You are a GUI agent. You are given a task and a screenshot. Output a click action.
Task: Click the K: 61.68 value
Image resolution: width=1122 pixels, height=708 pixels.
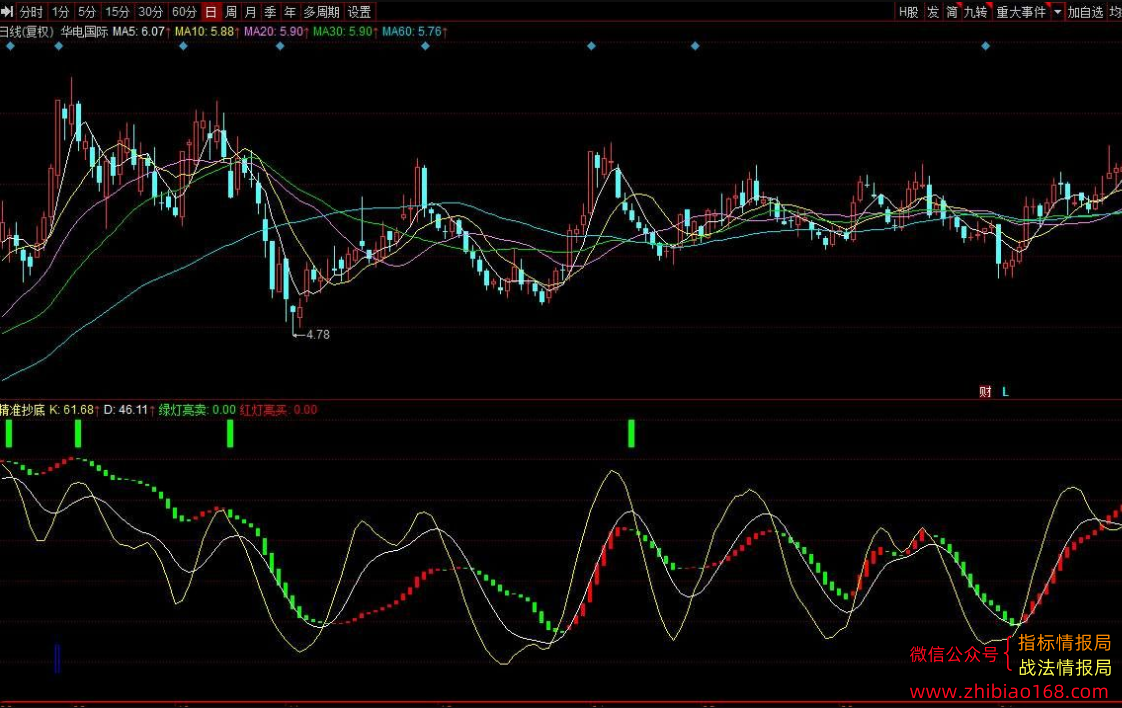click(72, 409)
